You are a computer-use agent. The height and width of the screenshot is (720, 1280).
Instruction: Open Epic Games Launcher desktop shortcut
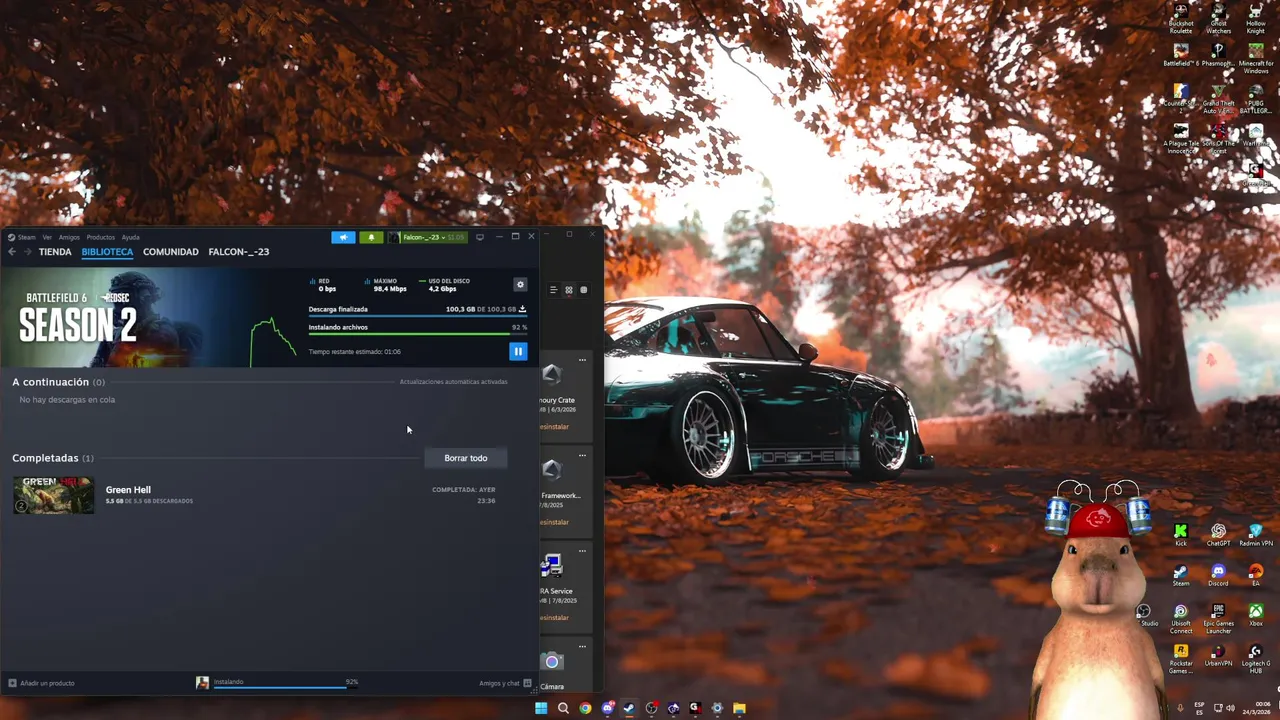1218,618
